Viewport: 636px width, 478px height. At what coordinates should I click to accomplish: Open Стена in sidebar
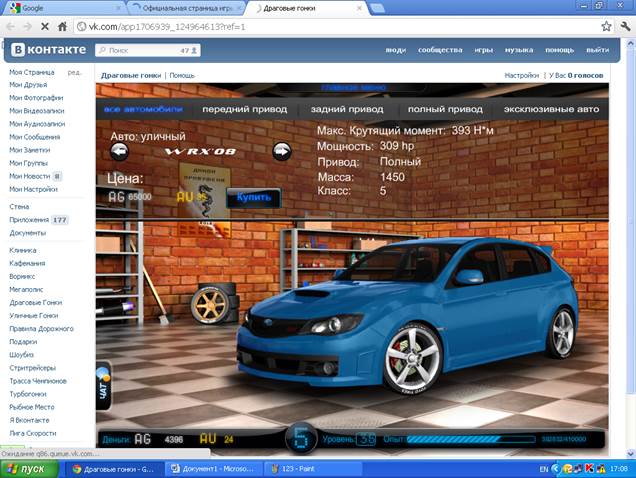19,207
